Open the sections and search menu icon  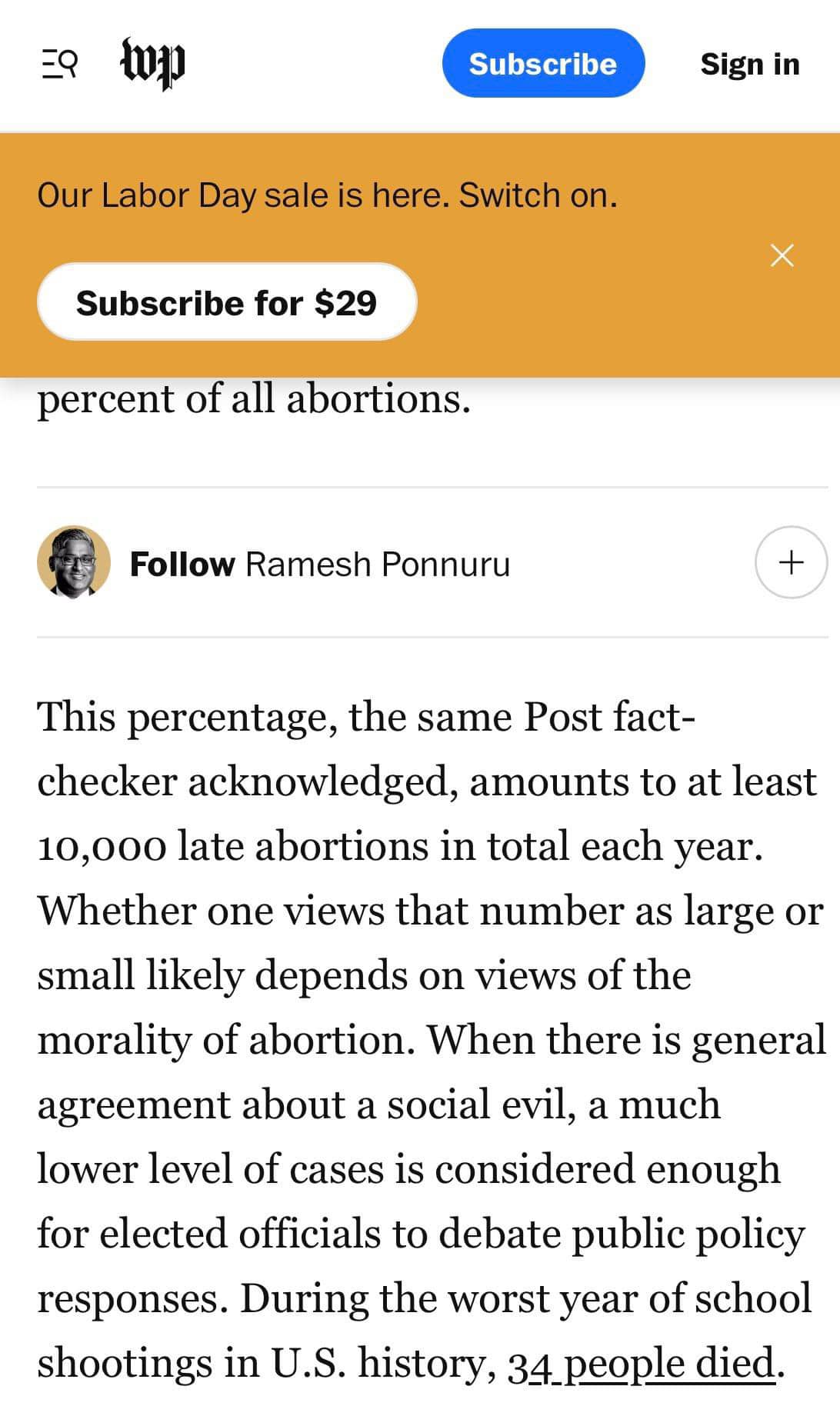pyautogui.click(x=59, y=64)
